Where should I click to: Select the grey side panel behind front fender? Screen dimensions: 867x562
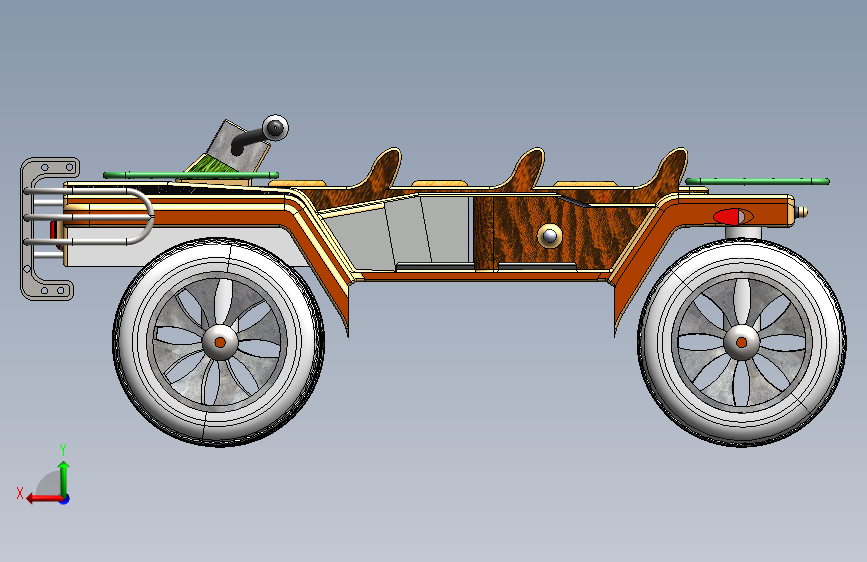pyautogui.click(x=396, y=233)
